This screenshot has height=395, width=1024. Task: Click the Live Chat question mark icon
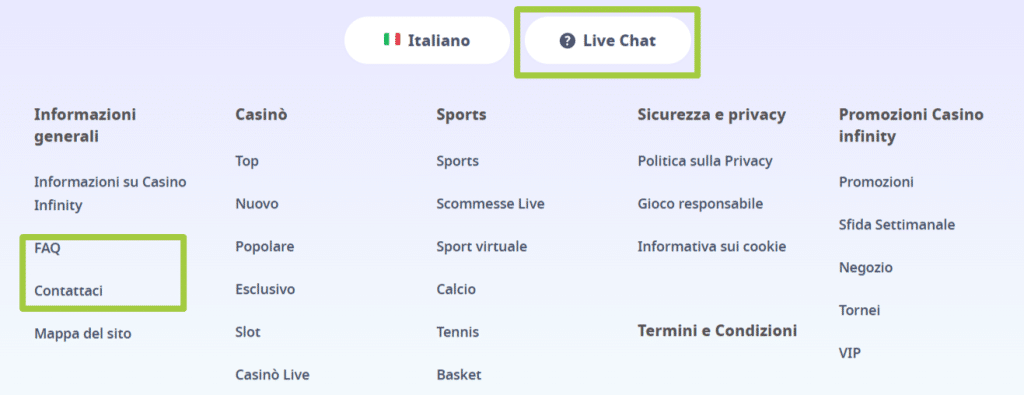click(x=567, y=40)
